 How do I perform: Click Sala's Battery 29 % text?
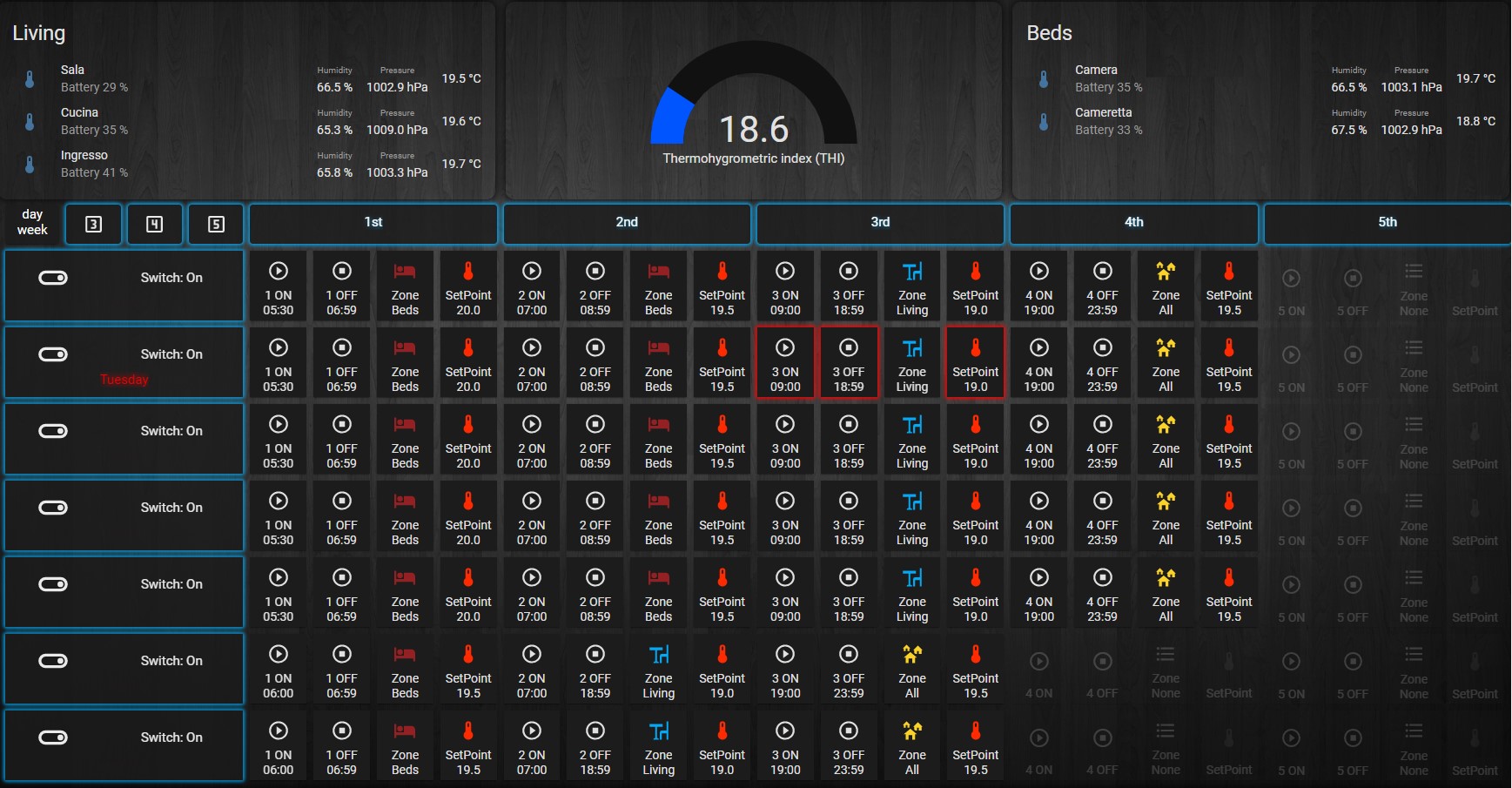[94, 87]
